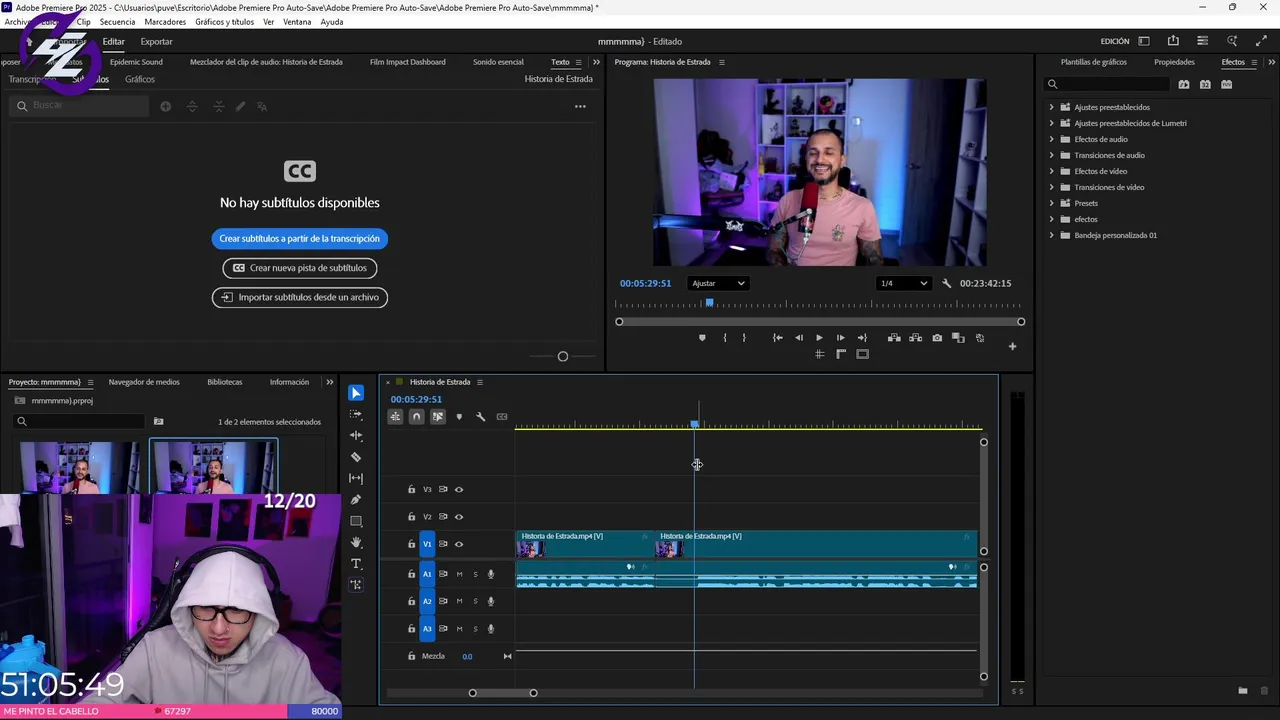Click the Mezcla volume value 0.0
This screenshot has width=1280, height=720.
point(467,657)
